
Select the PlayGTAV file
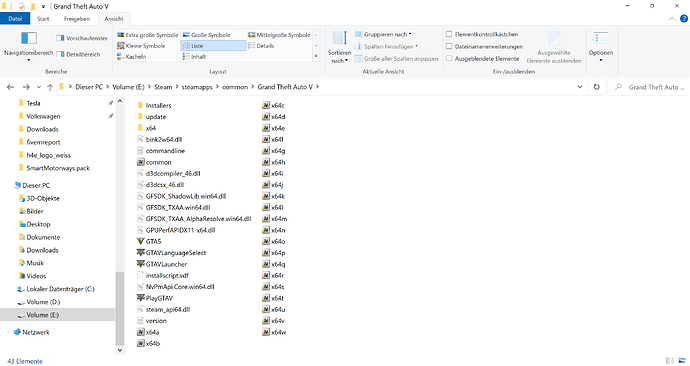159,298
